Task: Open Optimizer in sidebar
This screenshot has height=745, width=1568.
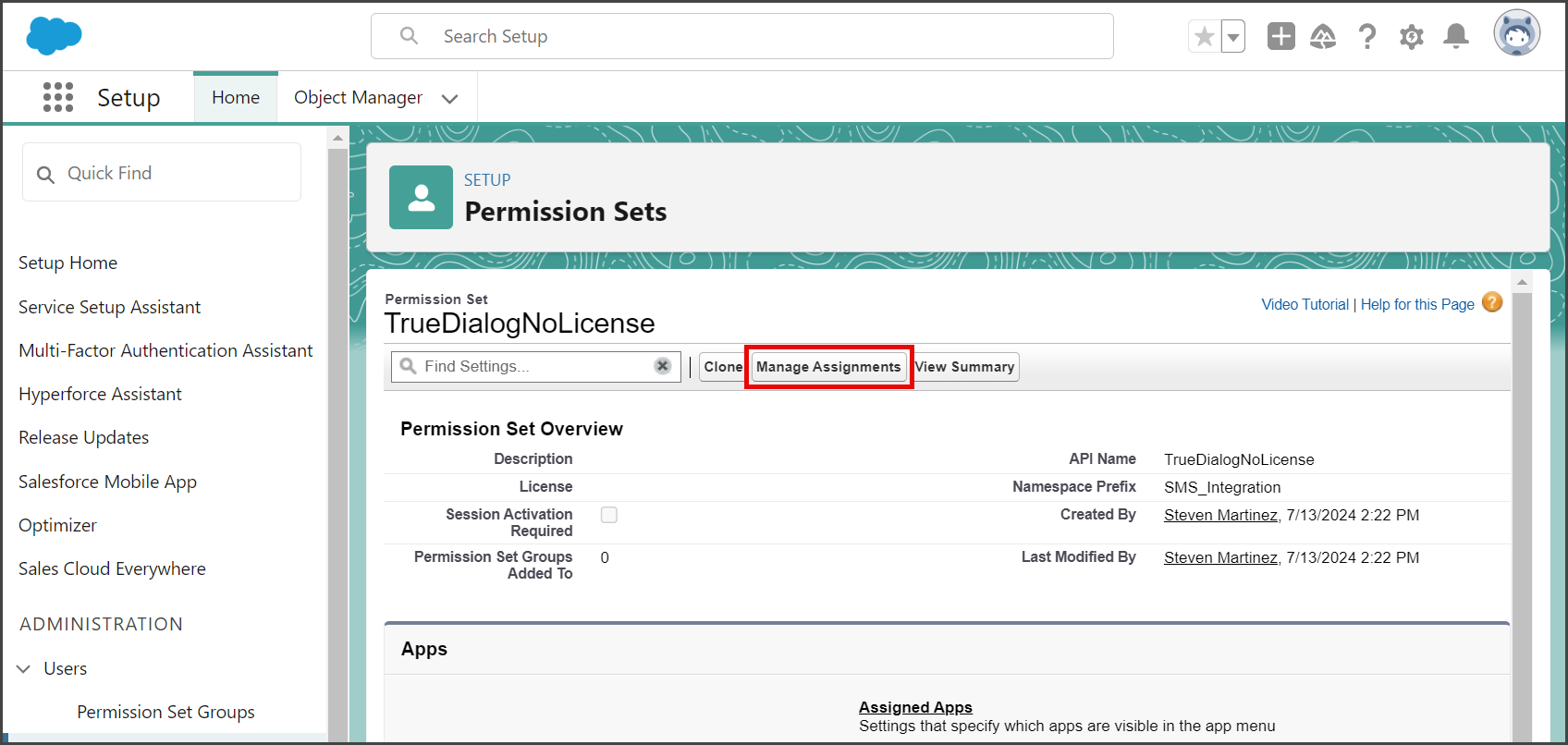Action: point(57,525)
